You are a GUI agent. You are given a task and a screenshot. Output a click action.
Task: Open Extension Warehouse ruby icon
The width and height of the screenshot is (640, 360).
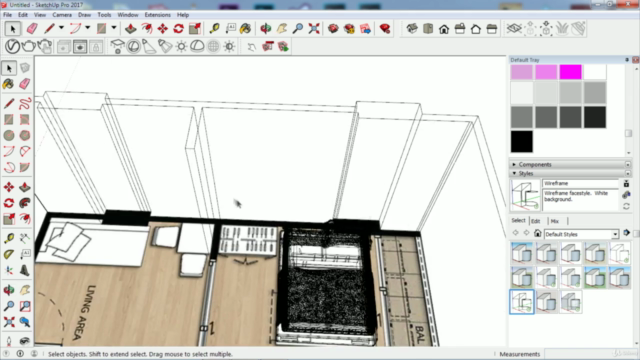pyautogui.click(x=385, y=29)
